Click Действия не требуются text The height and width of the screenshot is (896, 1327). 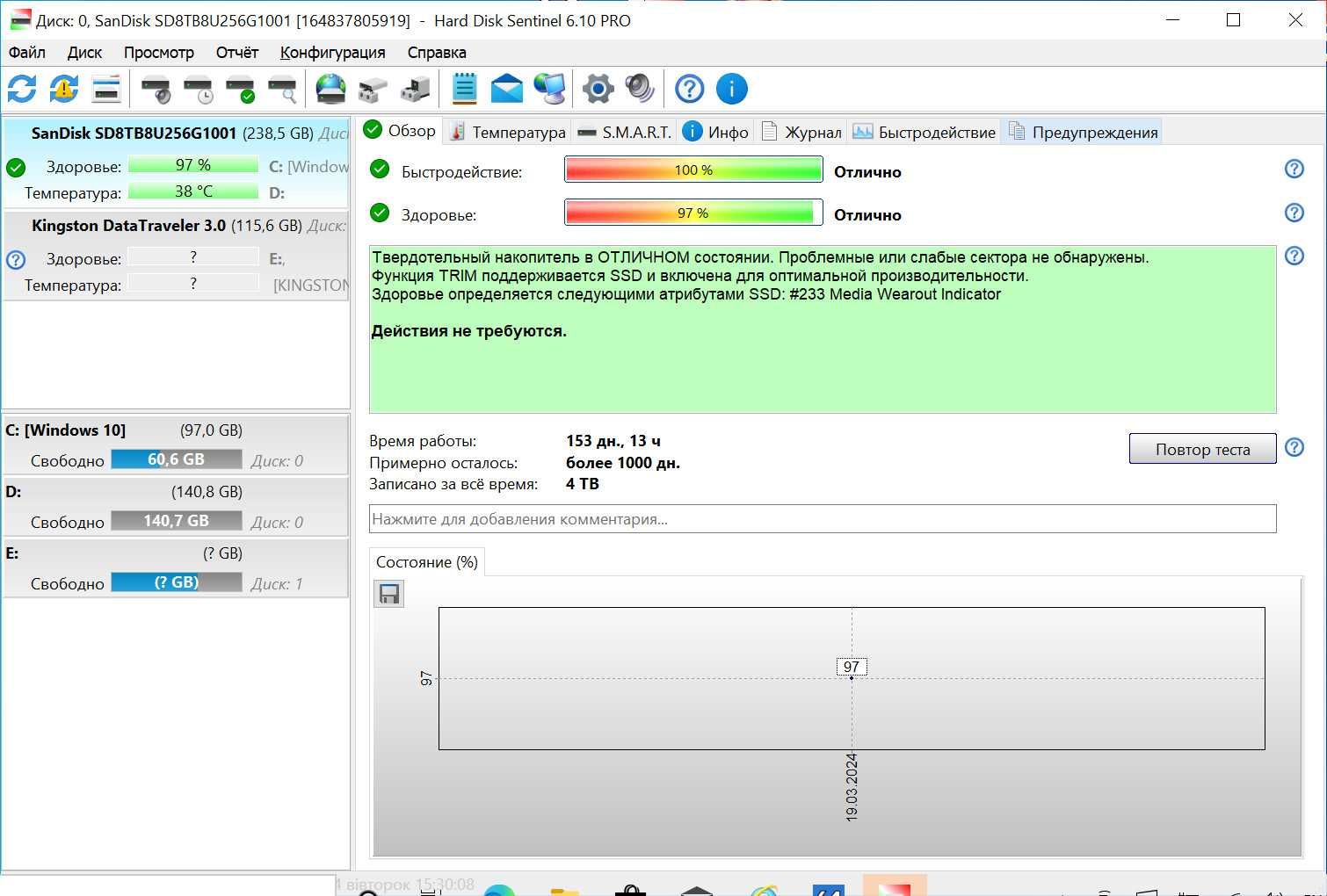pyautogui.click(x=469, y=331)
